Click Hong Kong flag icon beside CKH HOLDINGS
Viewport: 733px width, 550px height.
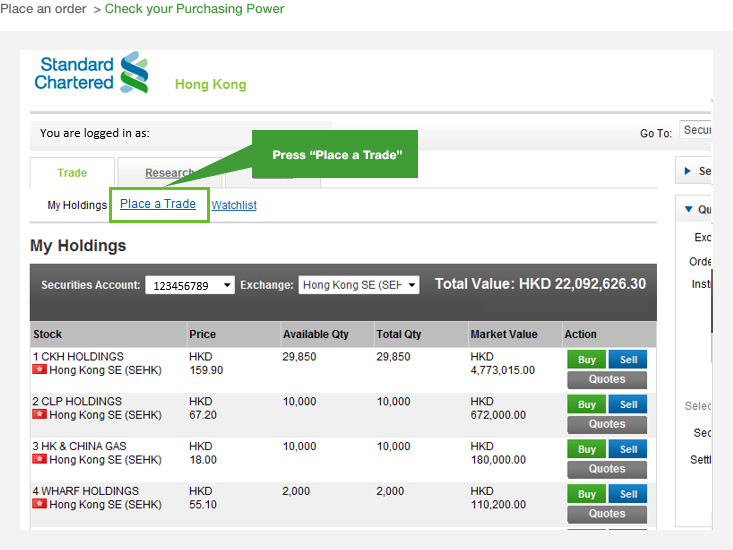pyautogui.click(x=39, y=370)
